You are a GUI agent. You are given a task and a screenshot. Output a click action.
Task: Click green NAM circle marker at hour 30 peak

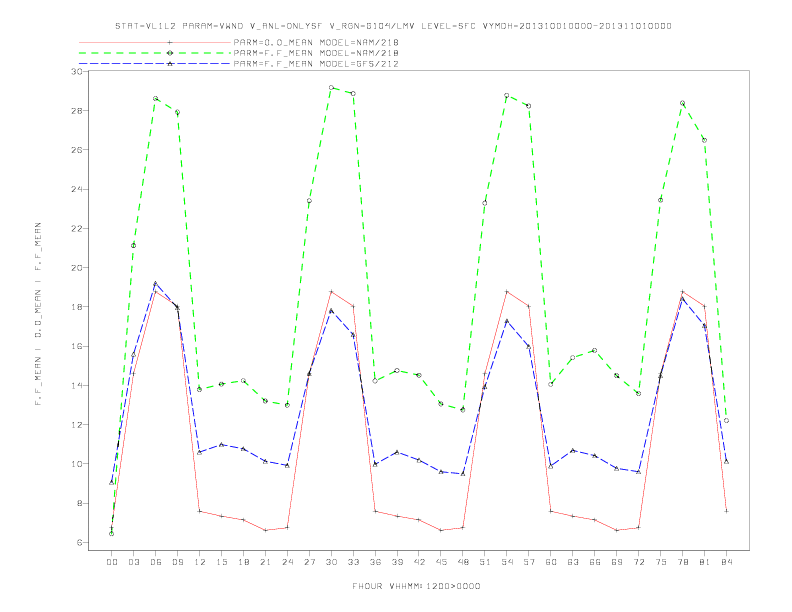[331, 87]
